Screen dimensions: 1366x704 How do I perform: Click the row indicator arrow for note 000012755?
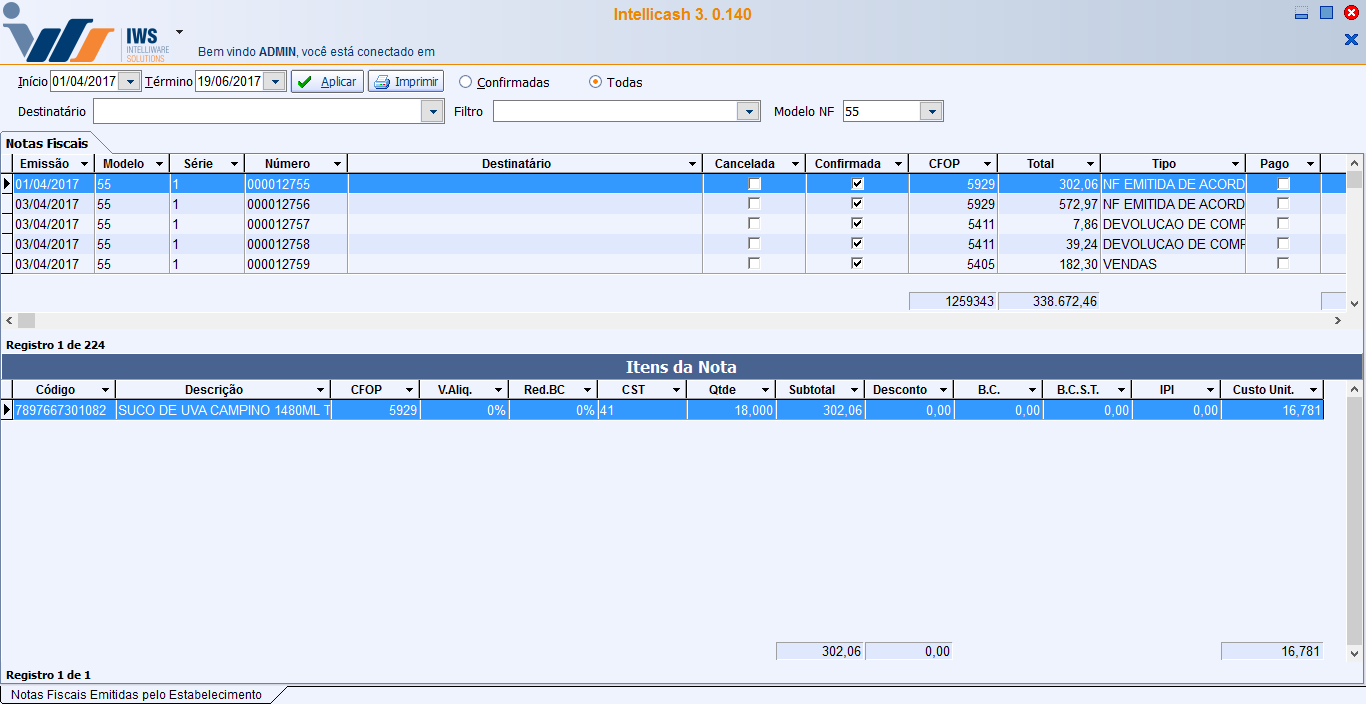point(6,184)
